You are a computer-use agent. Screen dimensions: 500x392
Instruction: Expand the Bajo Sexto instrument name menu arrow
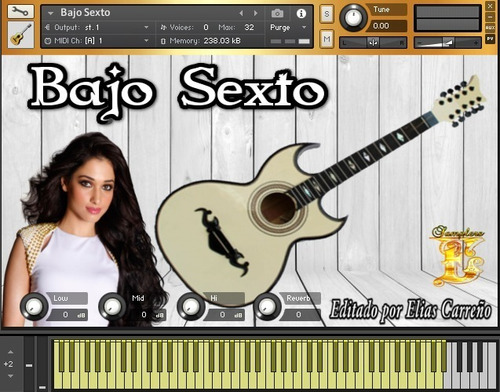click(51, 13)
